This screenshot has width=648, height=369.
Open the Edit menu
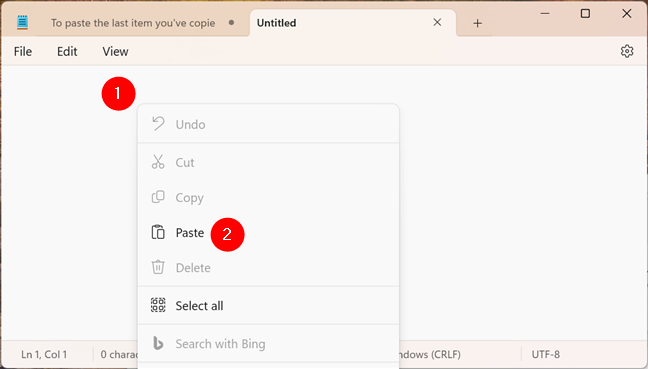pyautogui.click(x=67, y=52)
